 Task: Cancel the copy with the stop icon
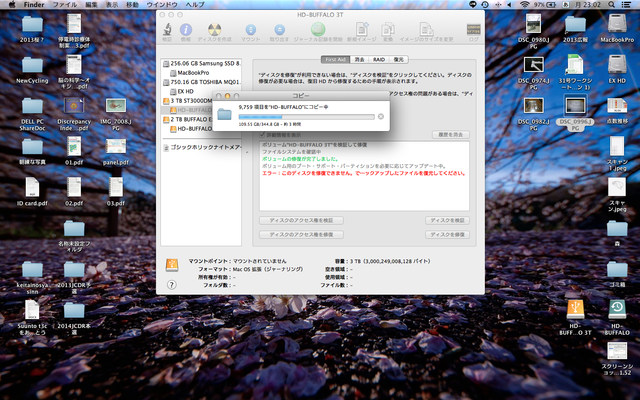pyautogui.click(x=381, y=117)
